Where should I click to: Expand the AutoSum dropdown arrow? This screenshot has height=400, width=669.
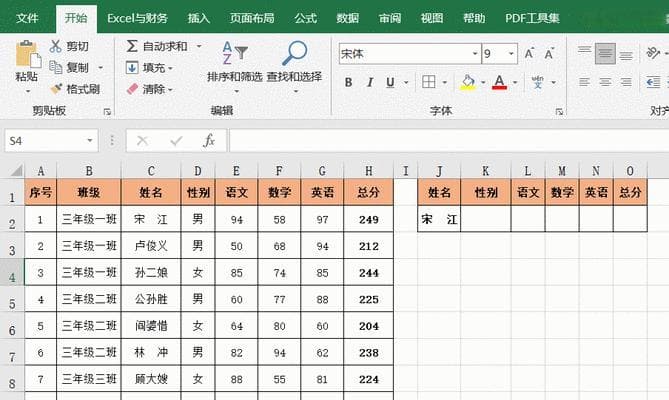pyautogui.click(x=199, y=46)
